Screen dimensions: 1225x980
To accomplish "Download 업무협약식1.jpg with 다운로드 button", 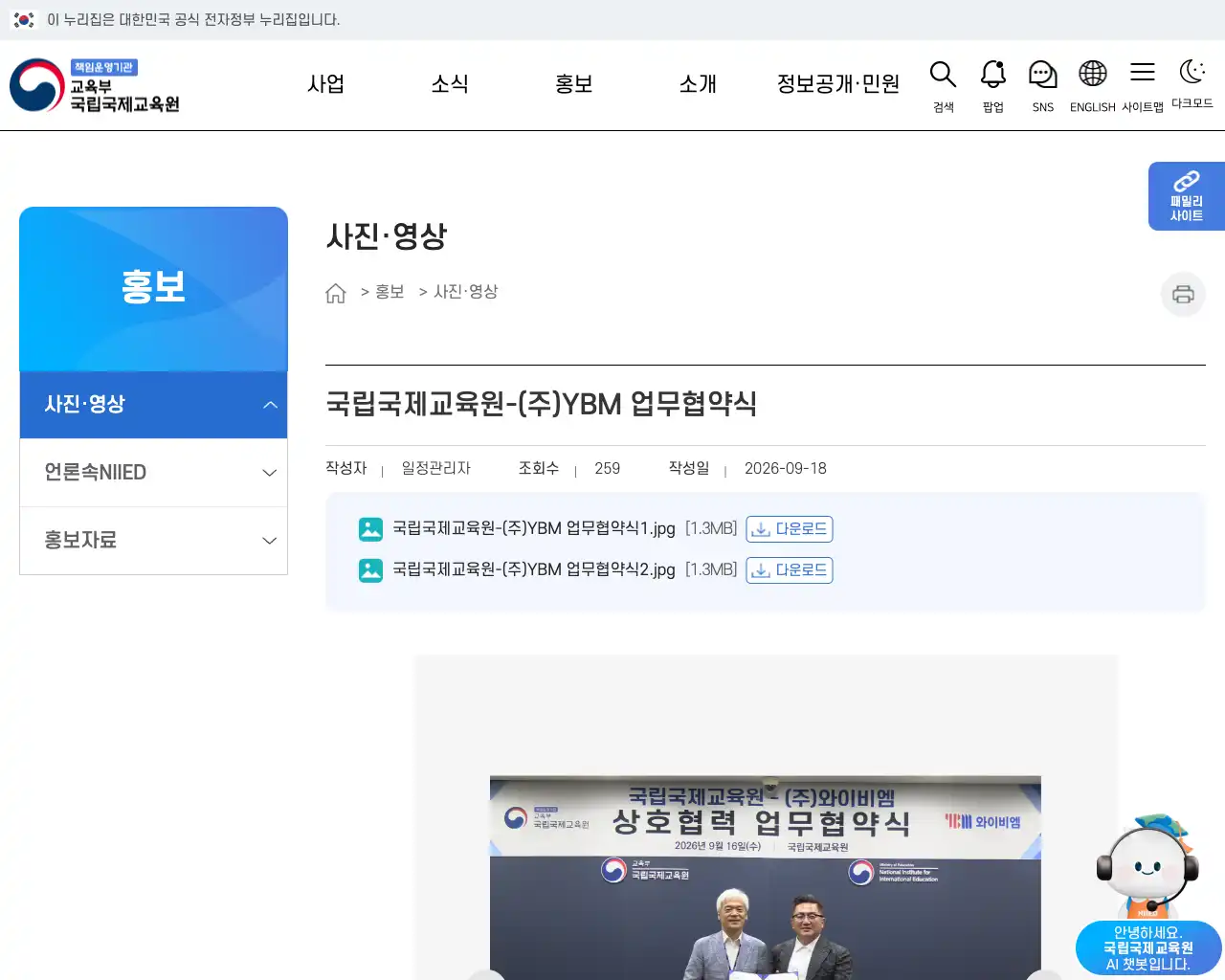I will (790, 529).
